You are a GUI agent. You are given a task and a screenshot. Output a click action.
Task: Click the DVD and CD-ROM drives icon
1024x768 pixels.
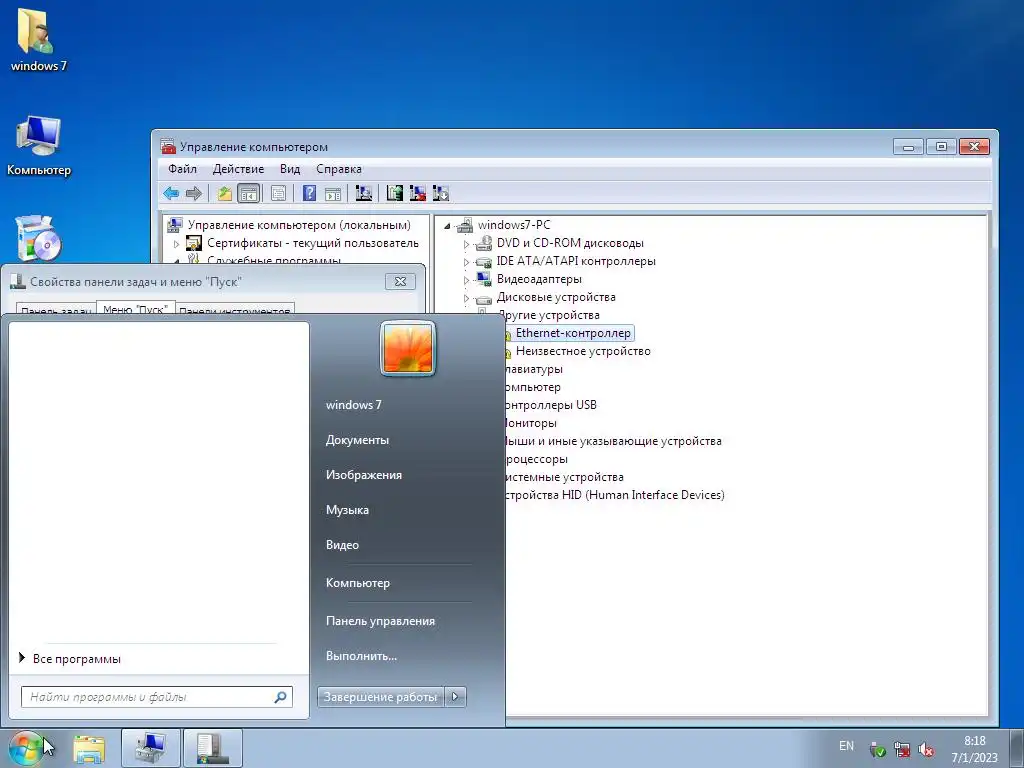[484, 243]
